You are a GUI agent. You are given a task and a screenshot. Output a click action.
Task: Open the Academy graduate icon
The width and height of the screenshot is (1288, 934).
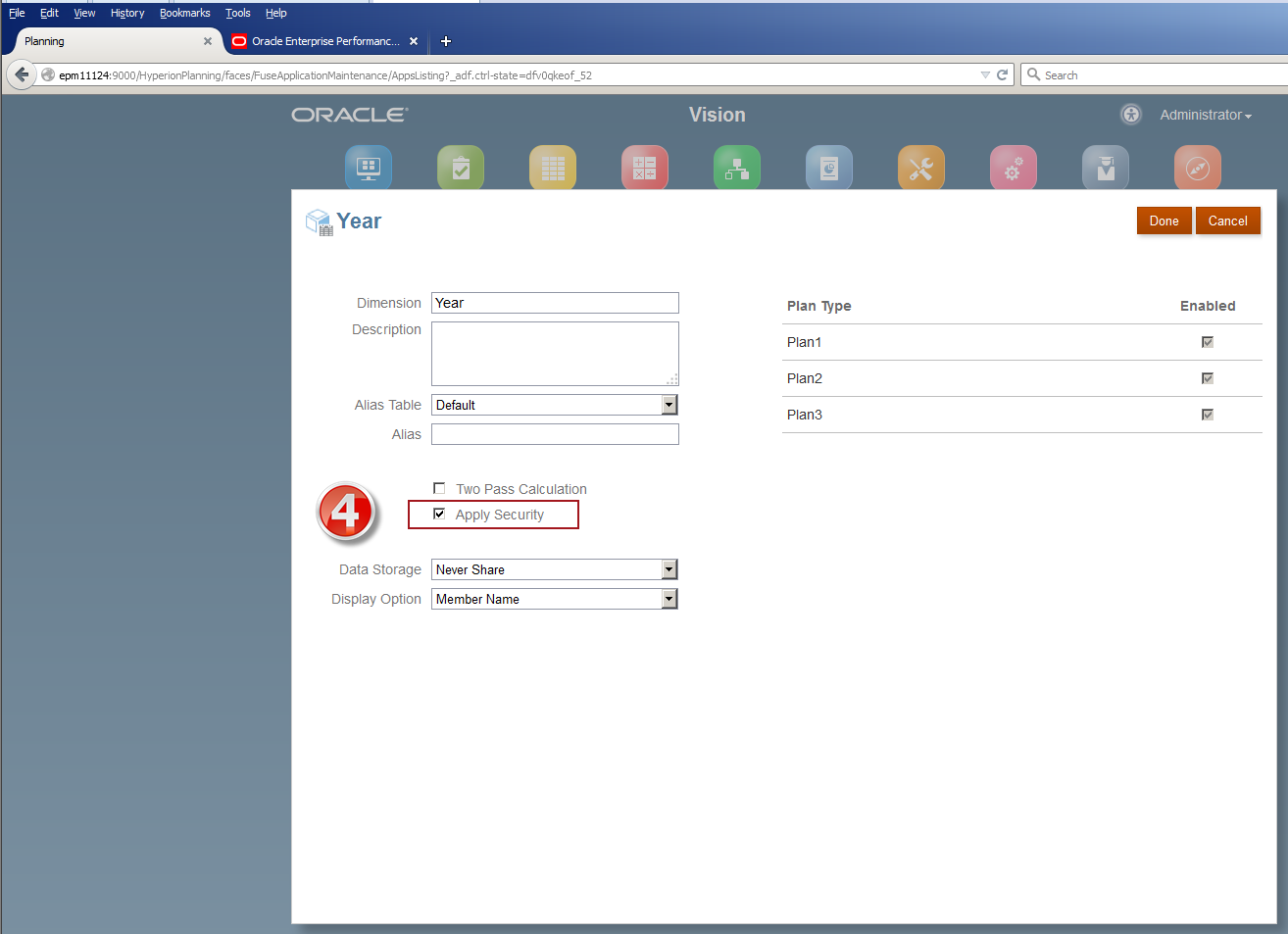[x=1106, y=168]
